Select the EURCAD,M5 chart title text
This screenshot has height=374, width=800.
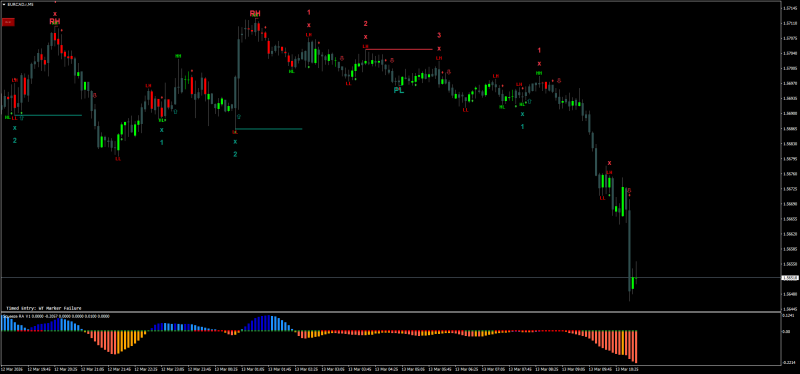19,4
